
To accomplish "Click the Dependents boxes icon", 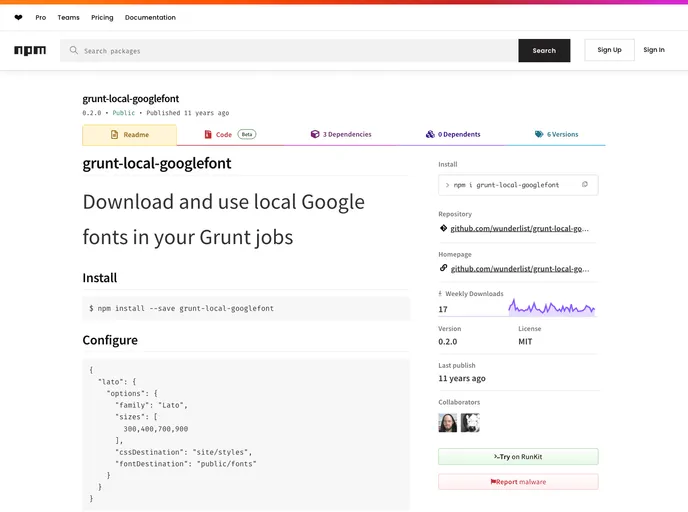I will [x=430, y=134].
